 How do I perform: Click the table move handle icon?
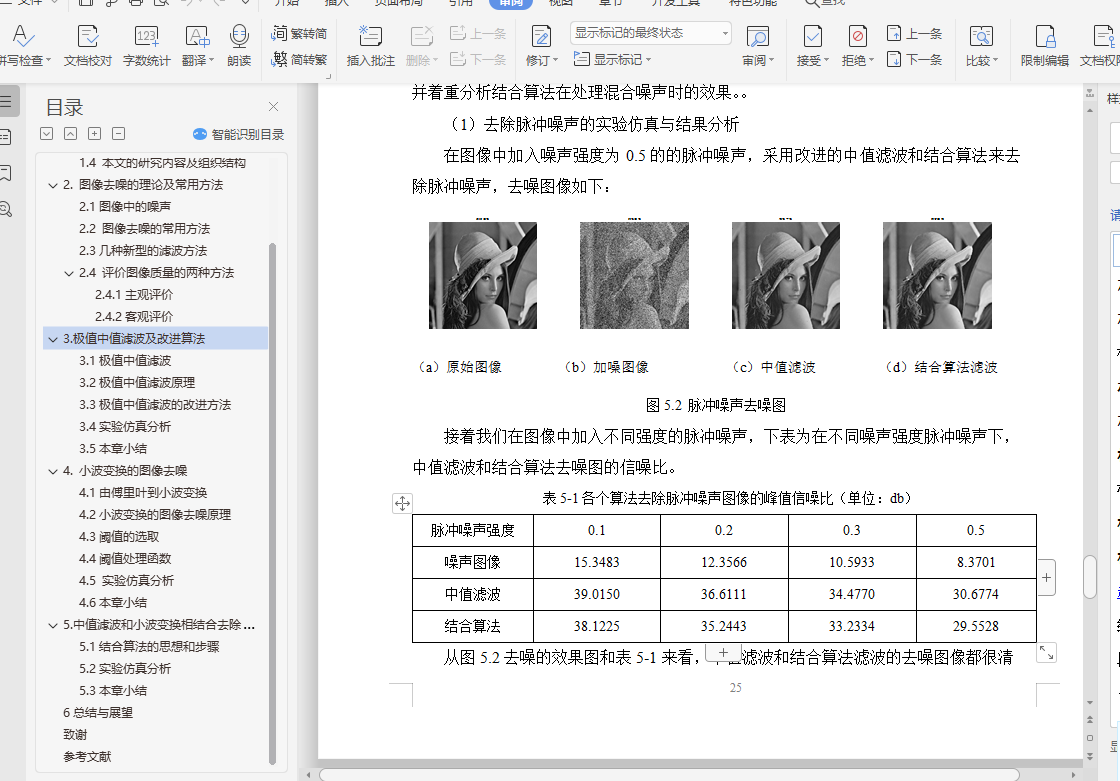point(402,503)
